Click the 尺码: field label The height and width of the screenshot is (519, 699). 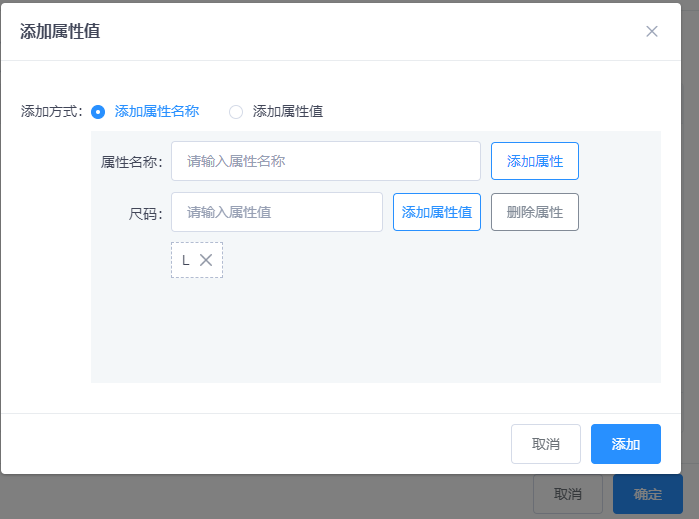pyautogui.click(x=145, y=213)
